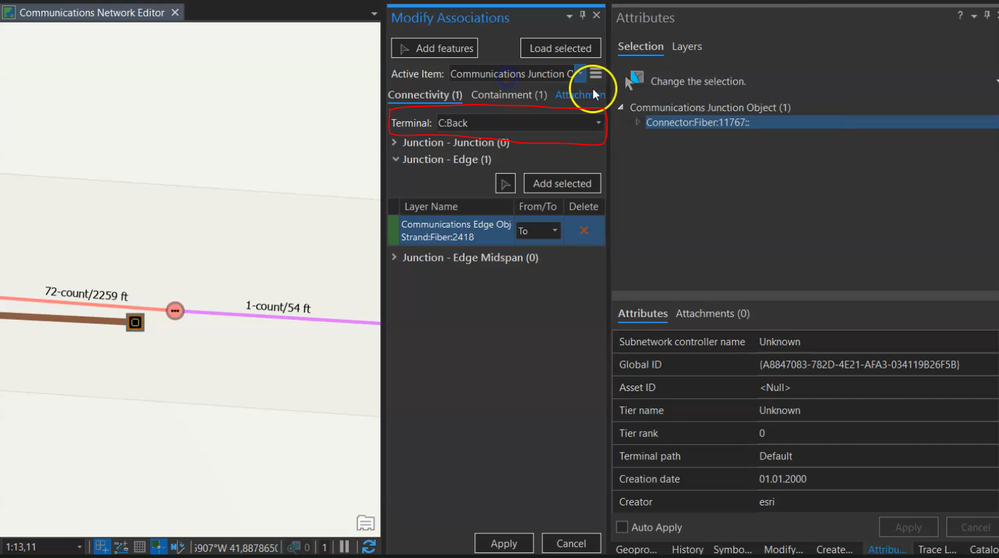Click the black square structure symbol on map
This screenshot has width=999, height=558.
point(135,322)
